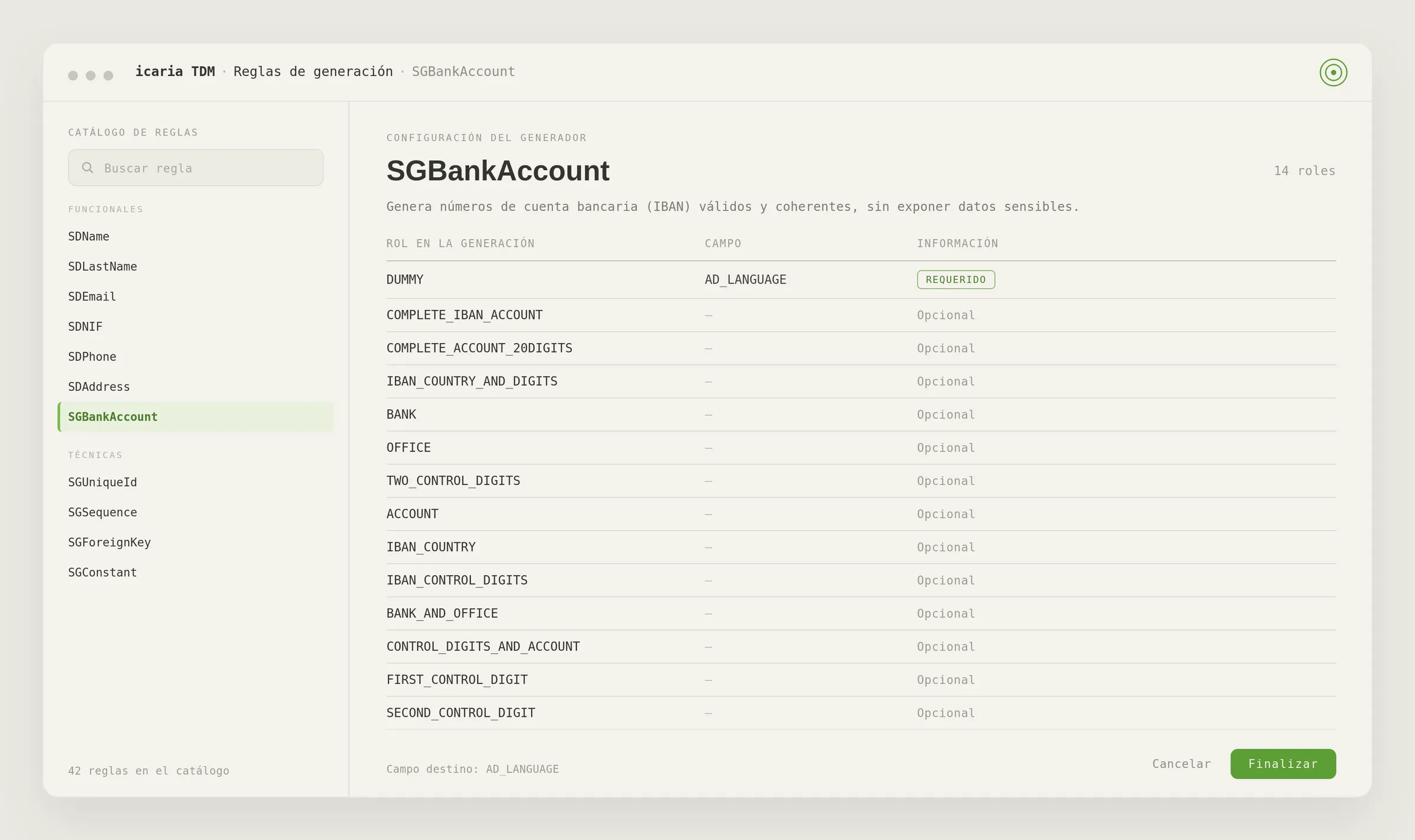Select the COMPLETE_IBAN_ACCOUNT role row

point(861,315)
